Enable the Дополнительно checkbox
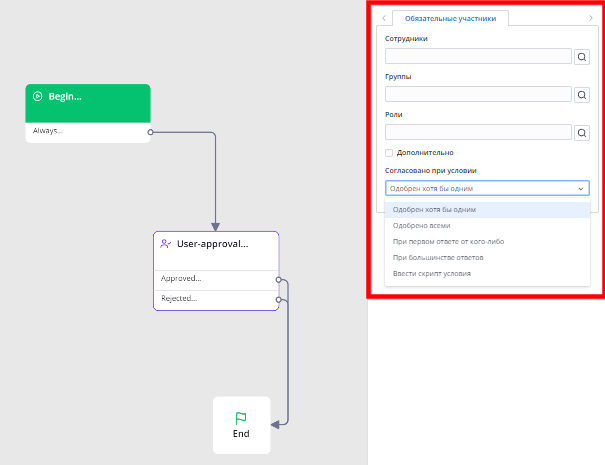The image size is (605, 465). (x=389, y=153)
